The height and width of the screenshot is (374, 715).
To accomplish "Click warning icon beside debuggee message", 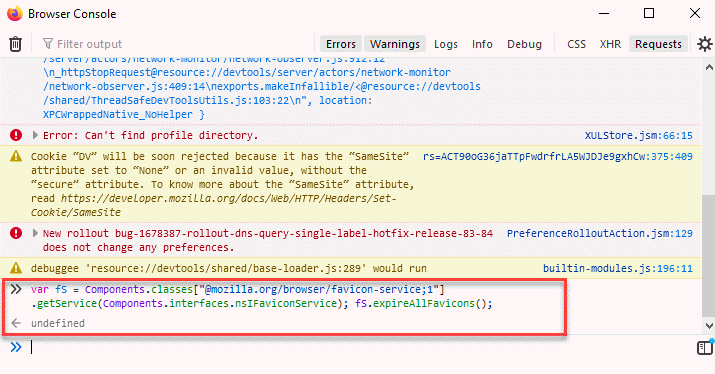I will click(16, 268).
